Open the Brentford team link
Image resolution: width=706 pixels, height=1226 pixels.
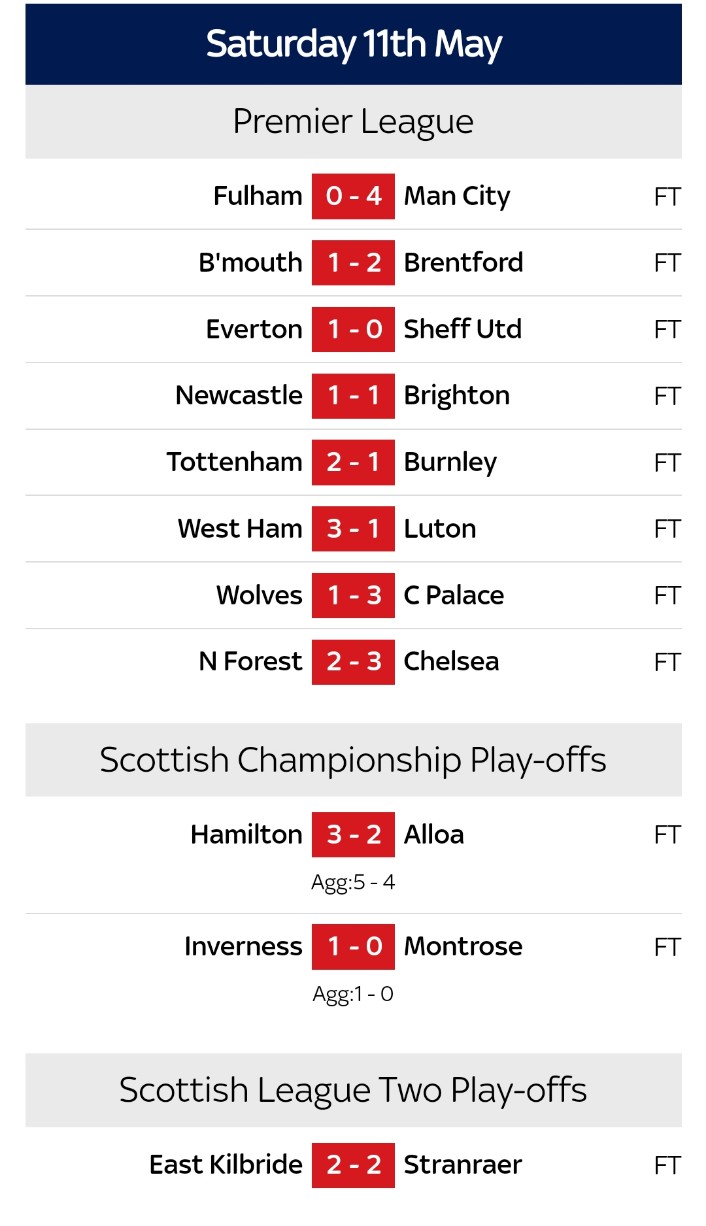[463, 262]
